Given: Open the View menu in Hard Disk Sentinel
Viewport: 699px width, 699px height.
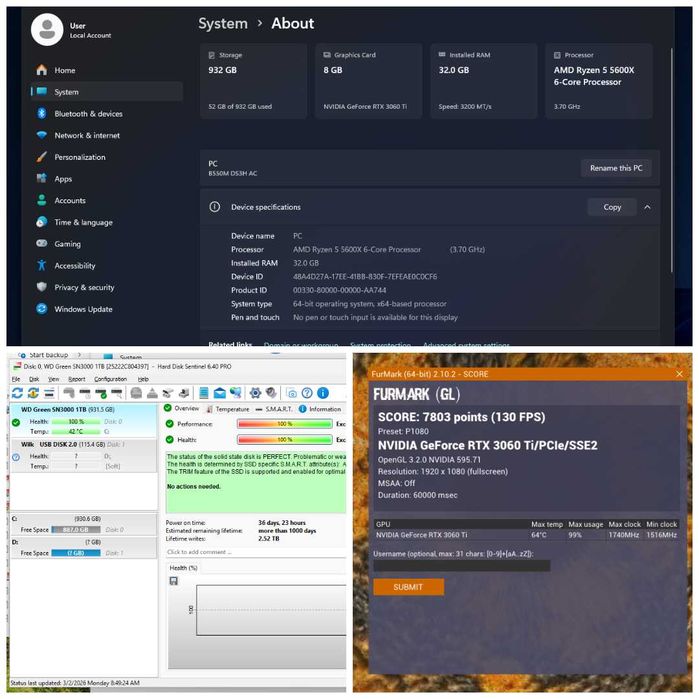Looking at the screenshot, I should (x=53, y=379).
